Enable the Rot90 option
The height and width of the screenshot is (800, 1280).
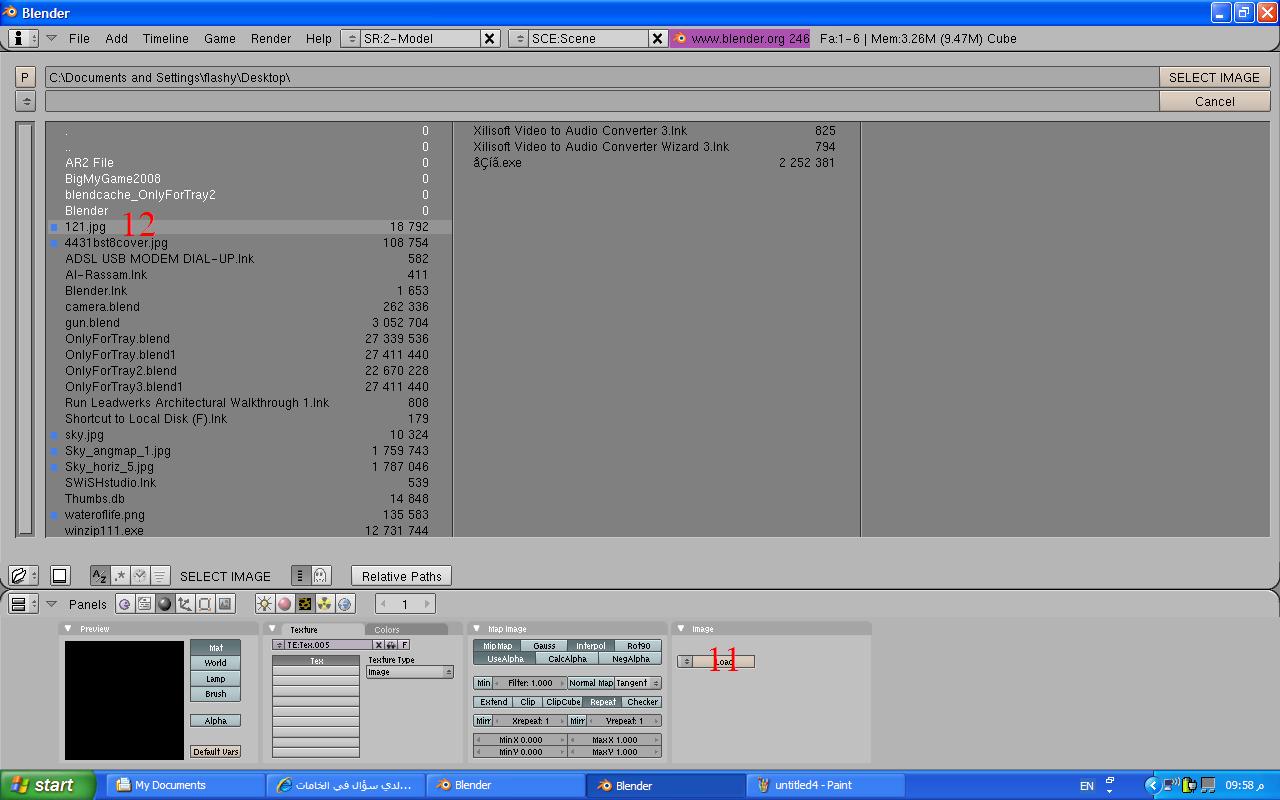(x=638, y=646)
